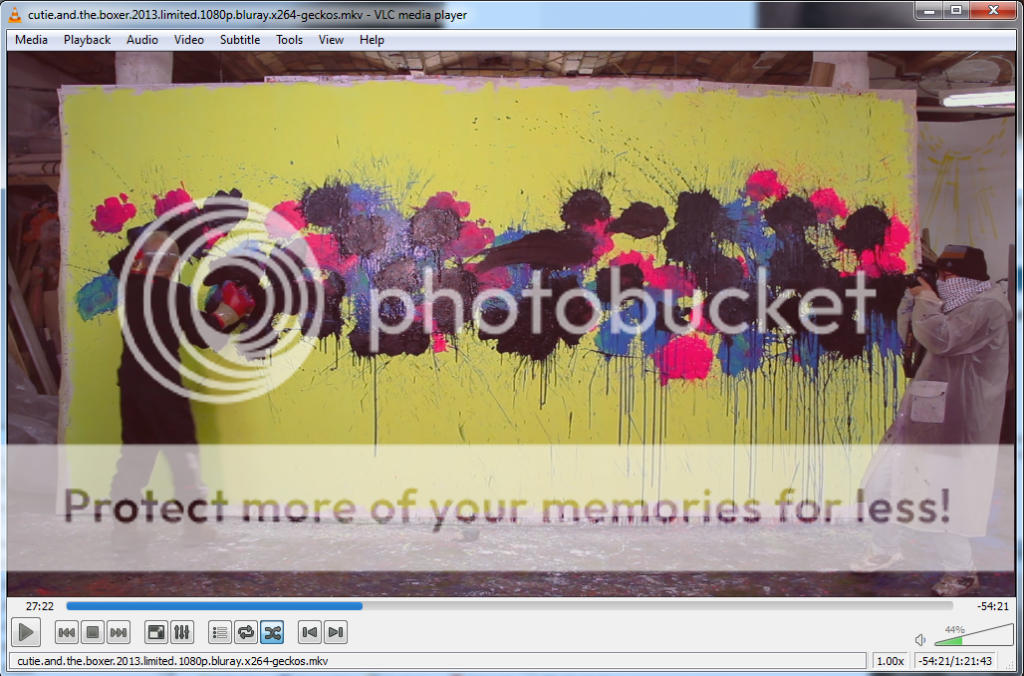The width and height of the screenshot is (1024, 676).
Task: Open the Video menu
Action: point(189,40)
